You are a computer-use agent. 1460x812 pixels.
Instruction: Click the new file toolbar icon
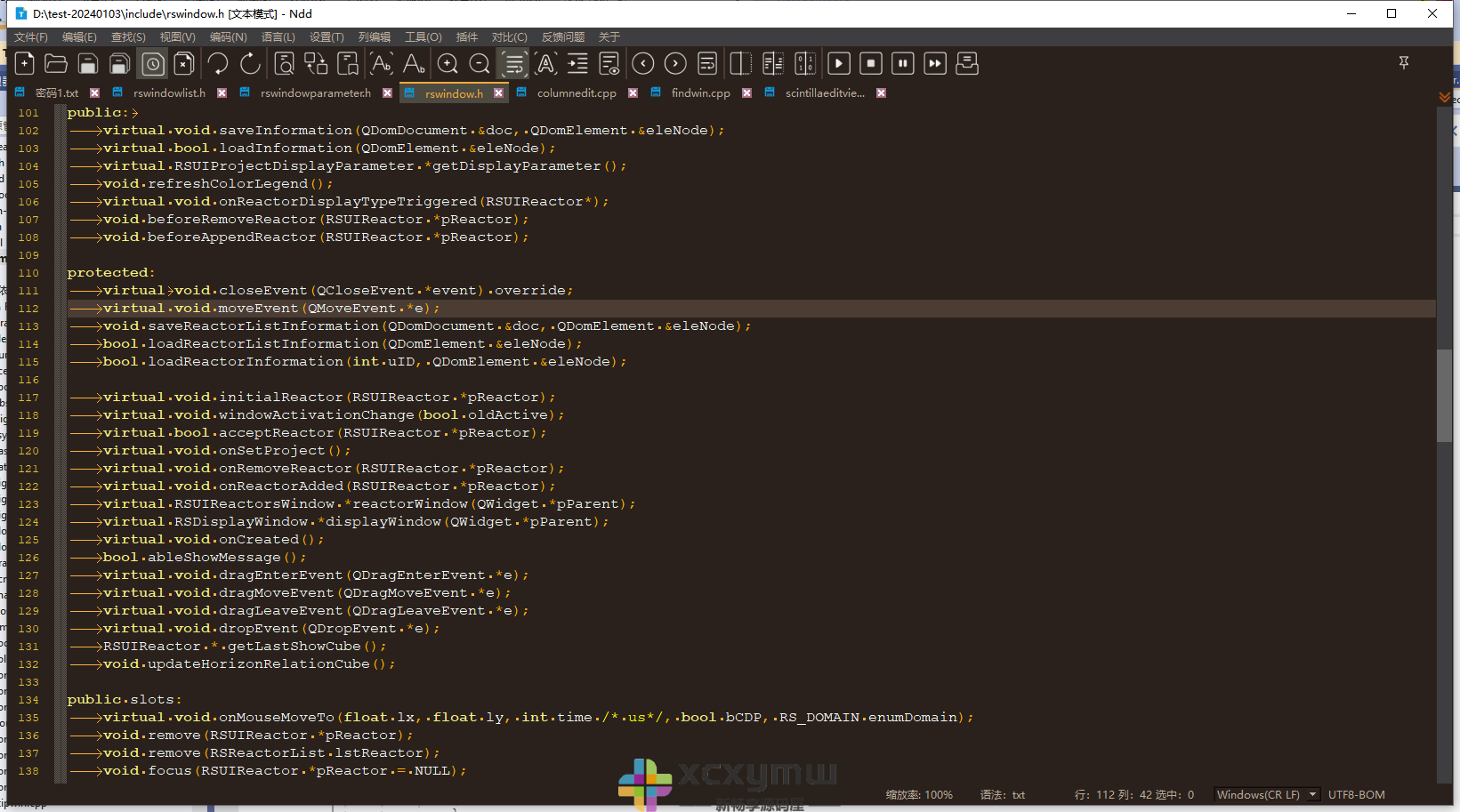coord(25,64)
